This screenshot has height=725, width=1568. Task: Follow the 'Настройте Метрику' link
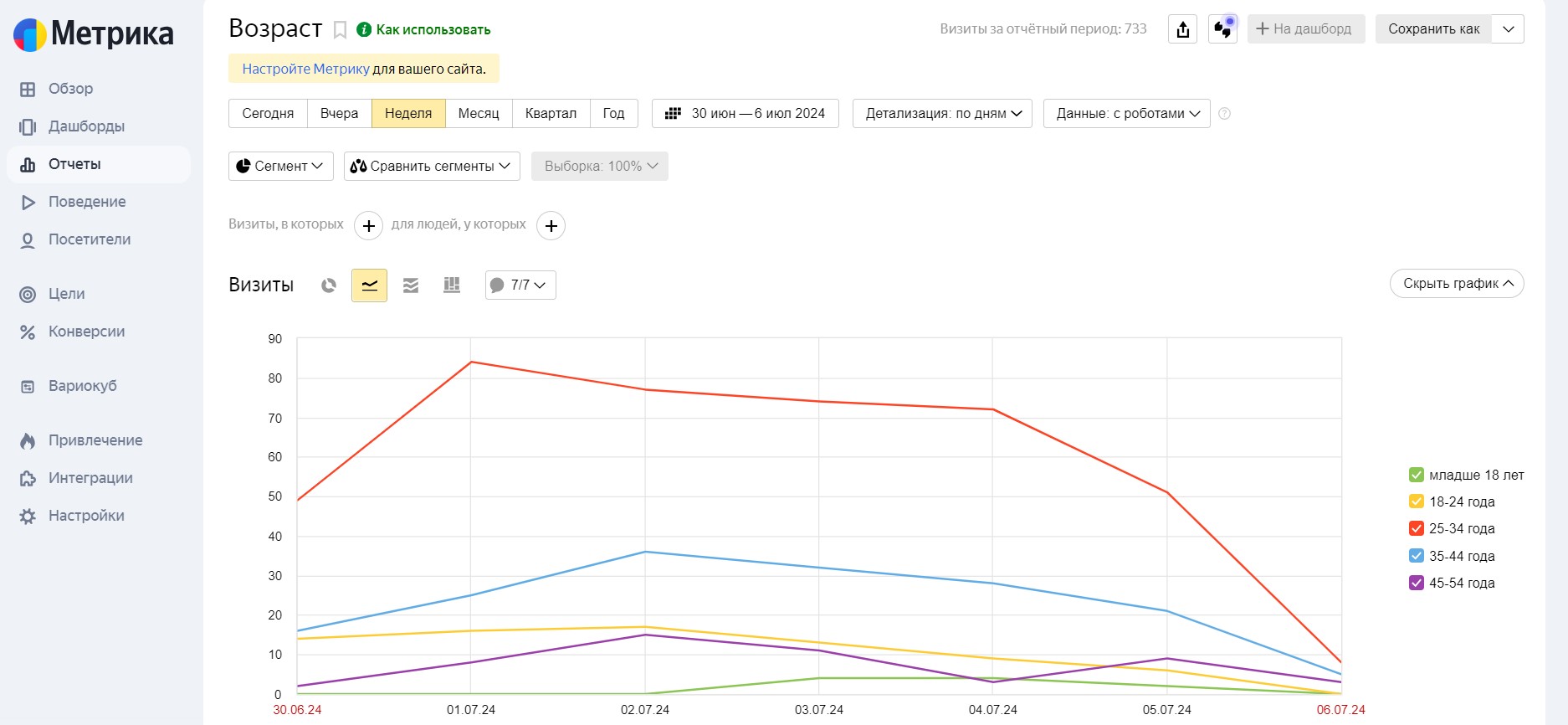305,69
